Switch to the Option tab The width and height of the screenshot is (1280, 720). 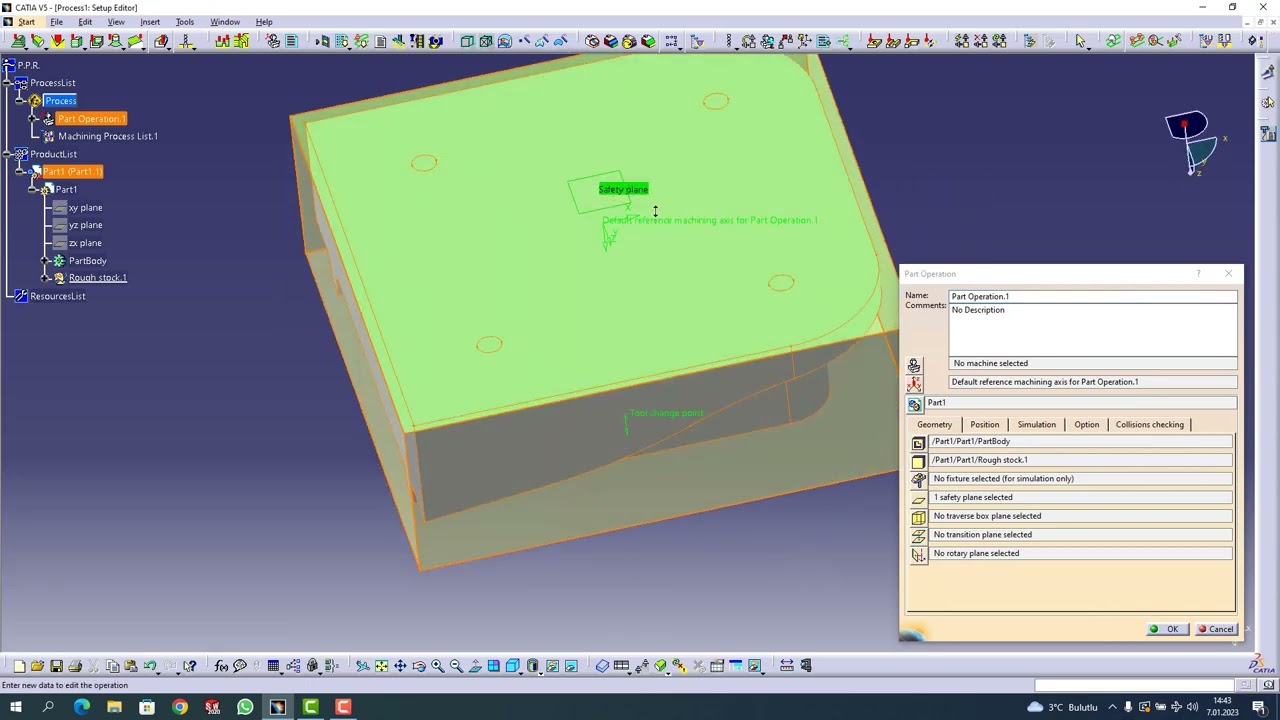tap(1086, 425)
